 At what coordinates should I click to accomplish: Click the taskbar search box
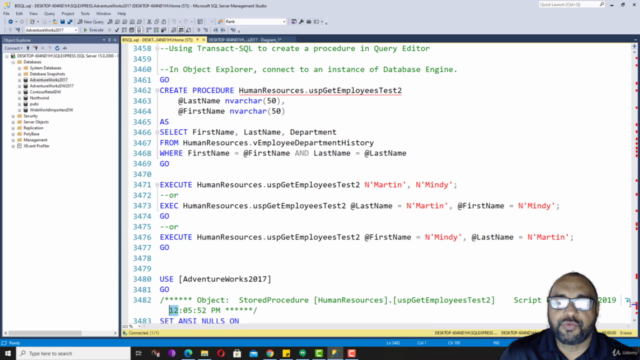[73, 353]
